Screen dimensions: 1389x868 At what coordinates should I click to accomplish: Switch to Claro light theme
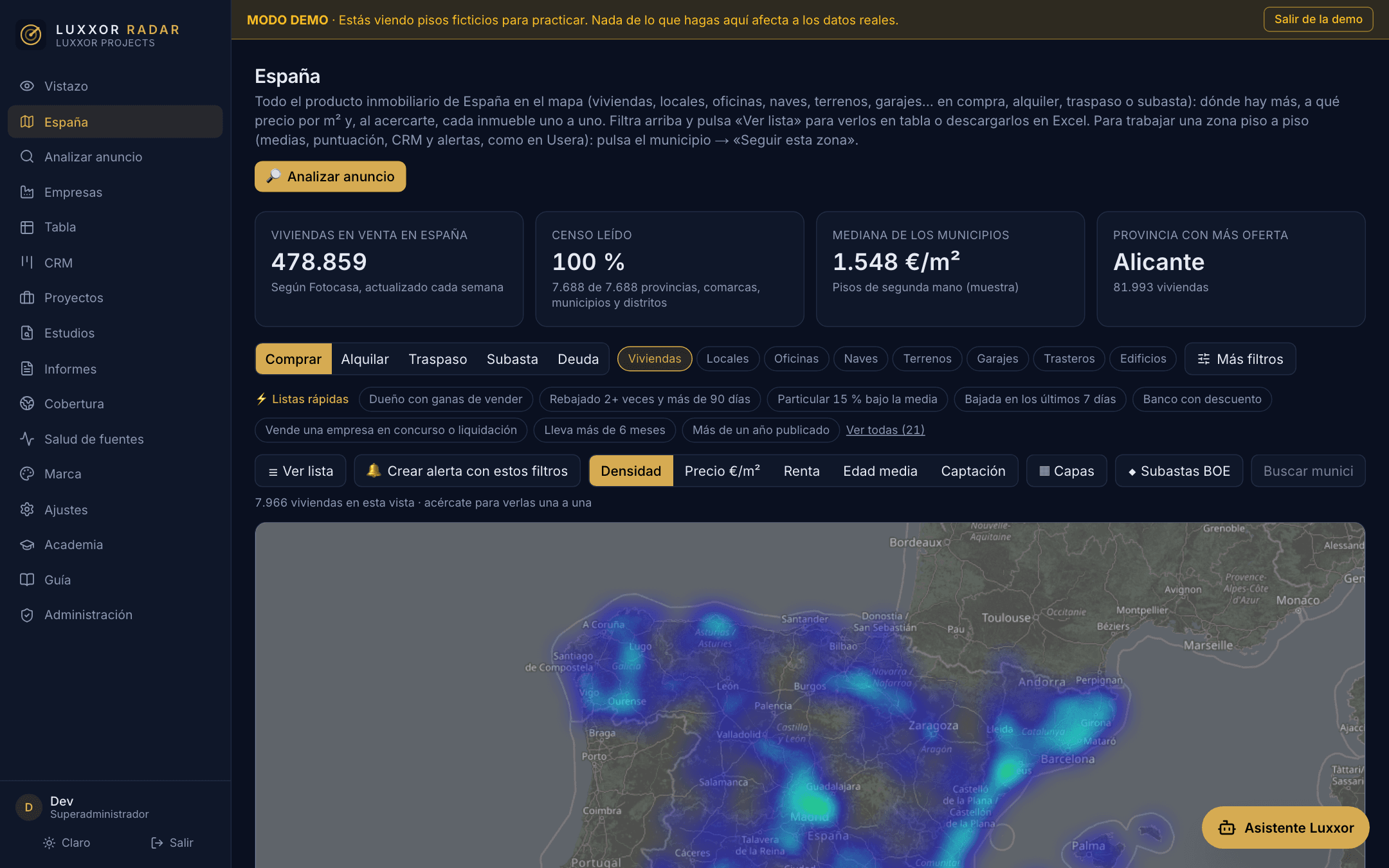point(66,842)
